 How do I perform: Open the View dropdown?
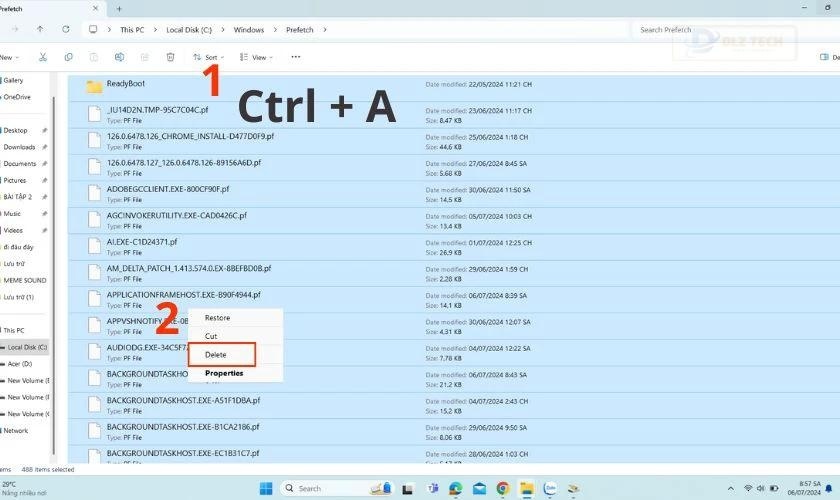257,58
